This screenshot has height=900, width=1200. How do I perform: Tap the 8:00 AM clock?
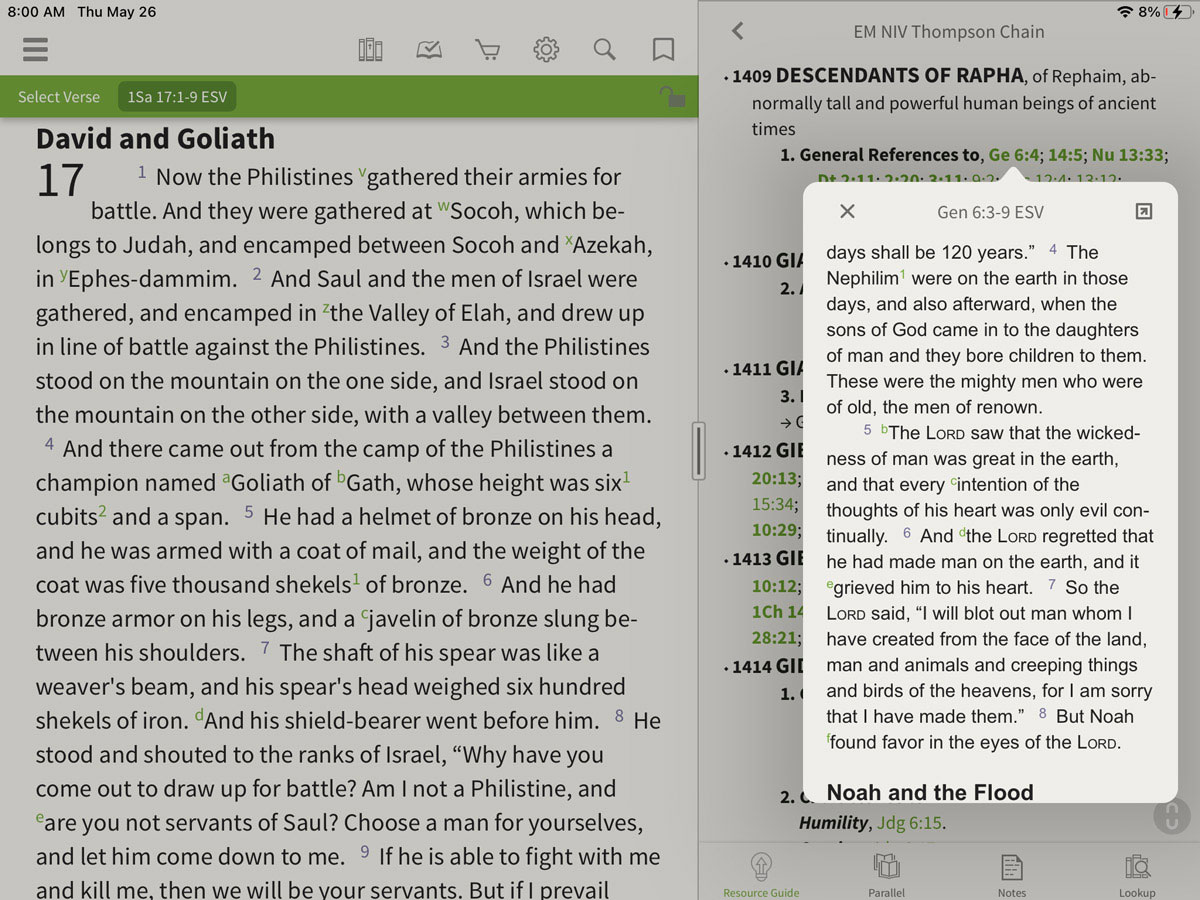pyautogui.click(x=36, y=12)
